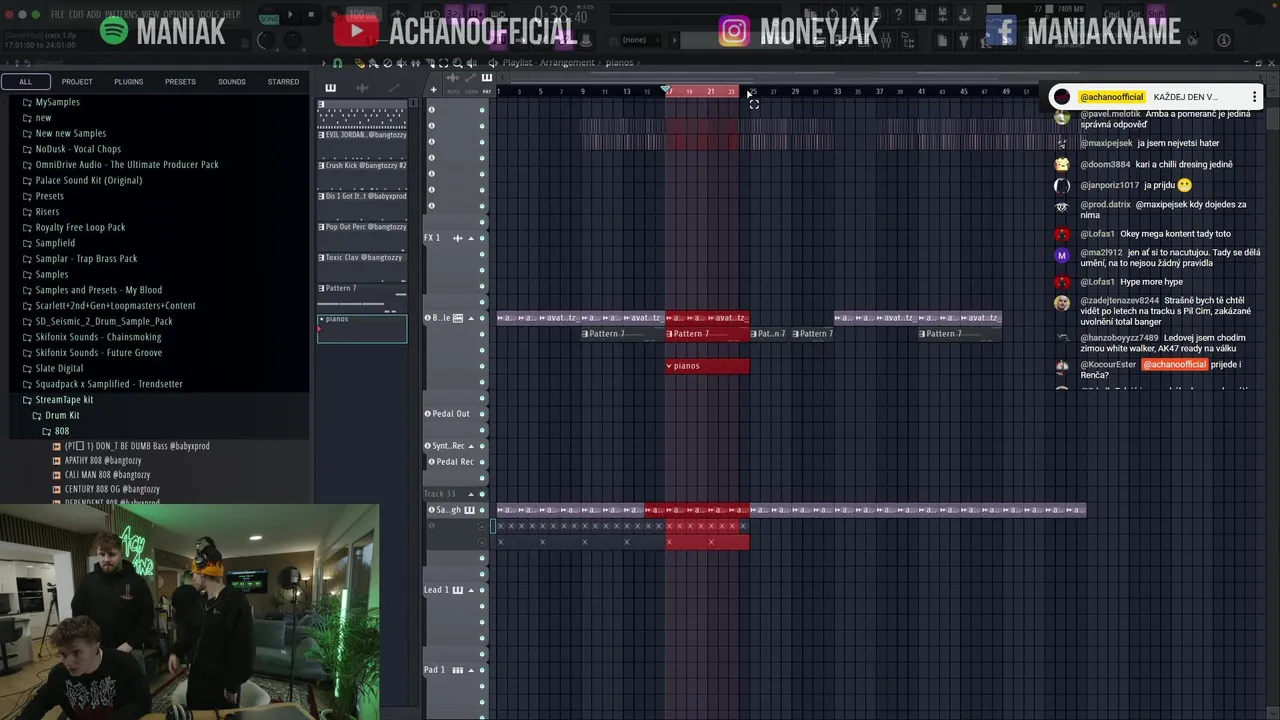Open the playlist options arrow menu
Screen dimensions: 1280x720
[324, 63]
